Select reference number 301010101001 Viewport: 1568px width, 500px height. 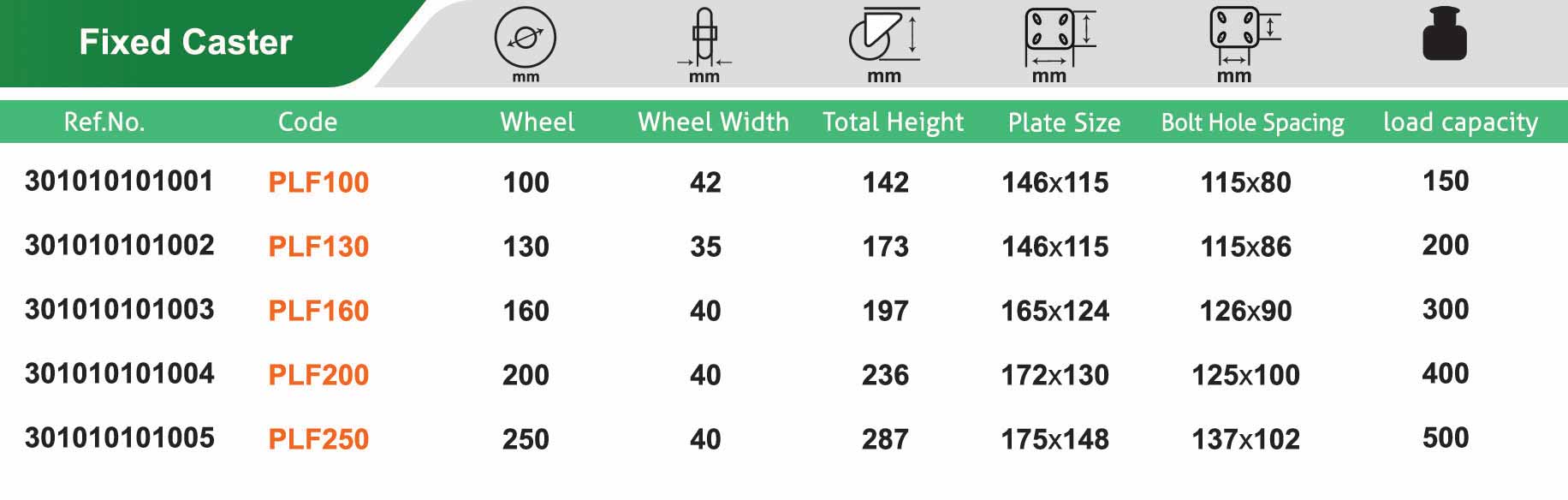119,182
